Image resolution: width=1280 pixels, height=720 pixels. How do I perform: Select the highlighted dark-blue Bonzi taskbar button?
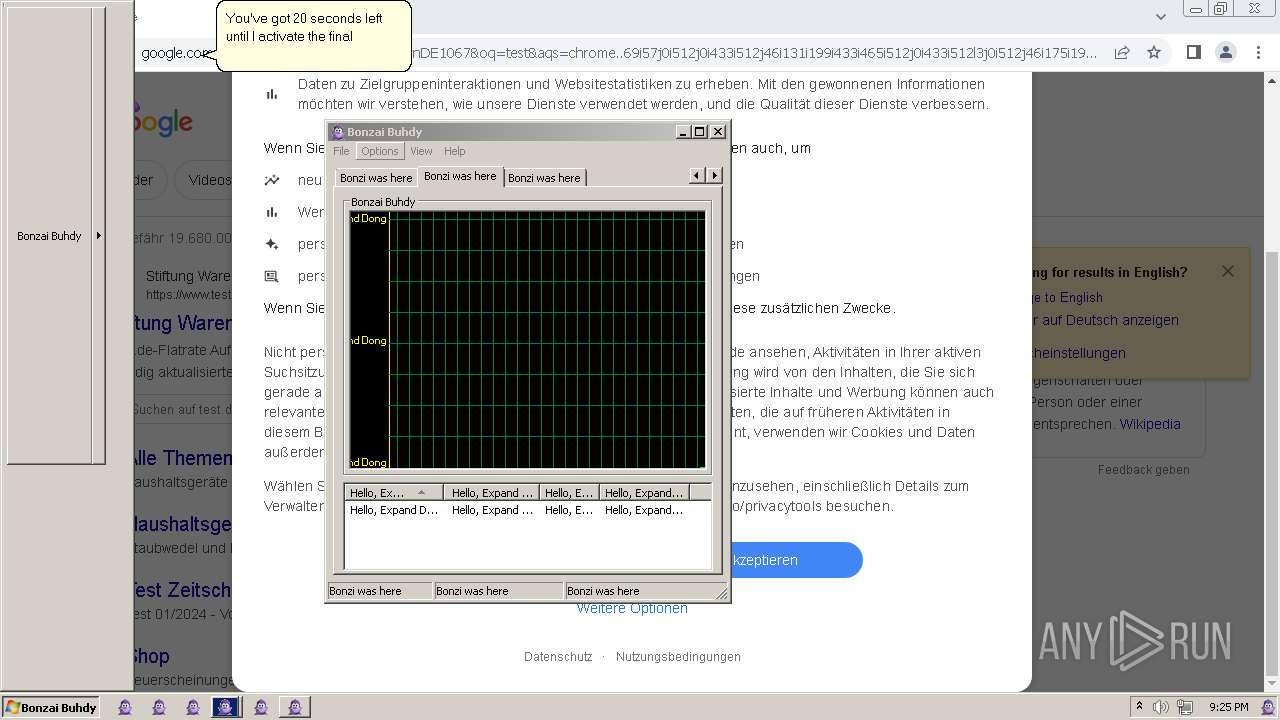(x=226, y=707)
